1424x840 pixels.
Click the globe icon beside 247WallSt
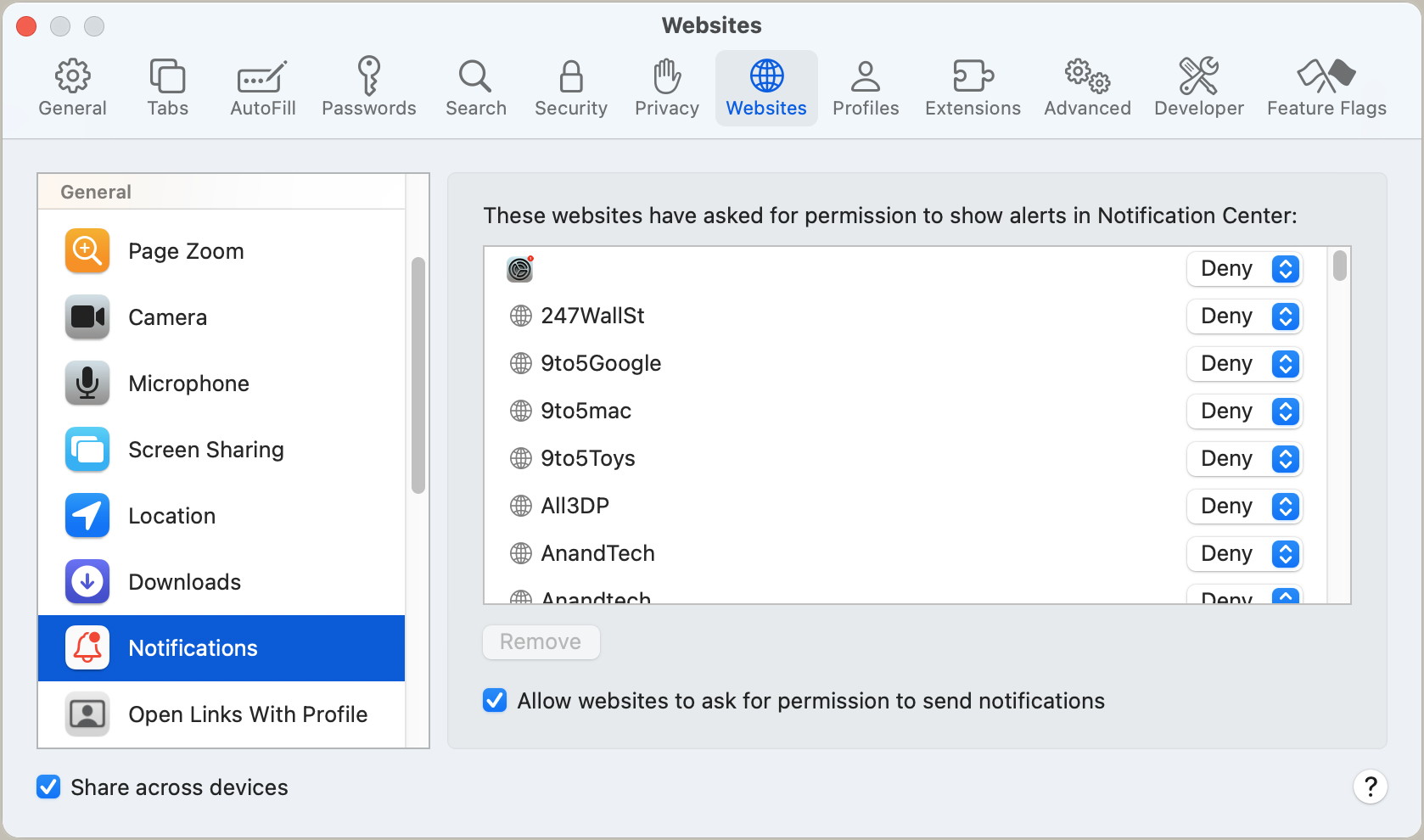520,316
